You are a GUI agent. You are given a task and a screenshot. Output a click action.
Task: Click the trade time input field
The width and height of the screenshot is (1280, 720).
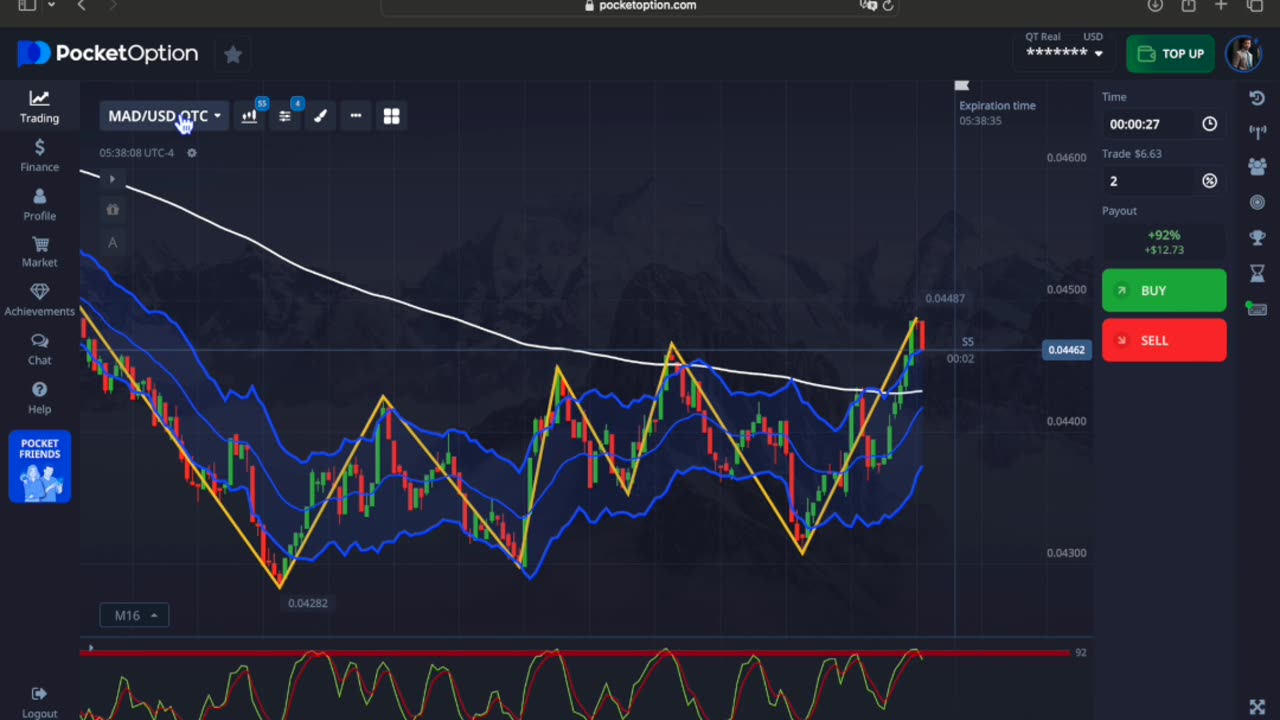click(x=1150, y=124)
